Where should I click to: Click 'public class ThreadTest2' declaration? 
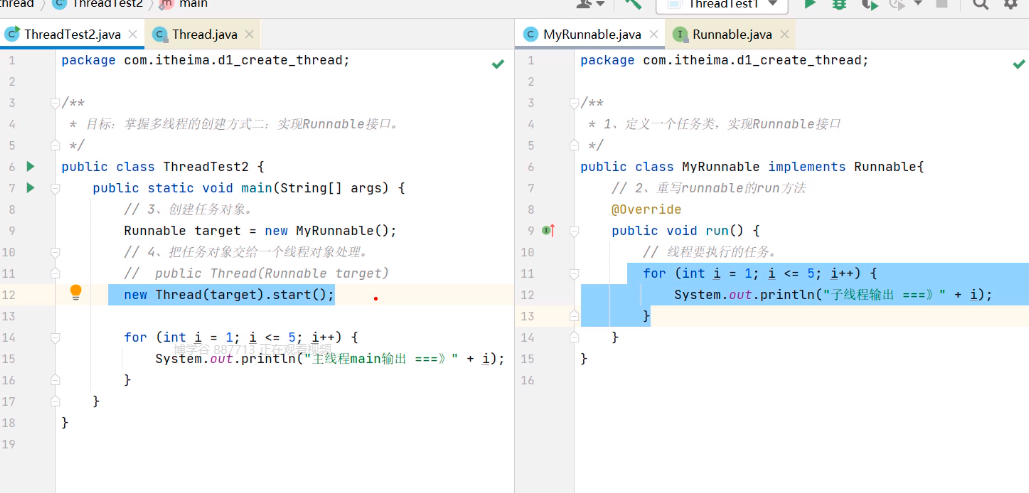[155, 167]
